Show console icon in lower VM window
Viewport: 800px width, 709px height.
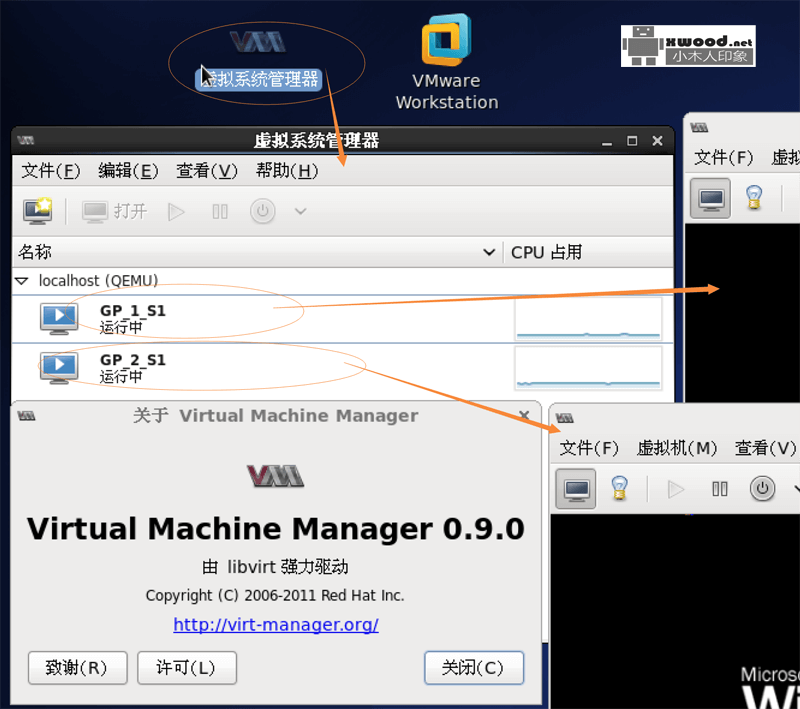(576, 489)
